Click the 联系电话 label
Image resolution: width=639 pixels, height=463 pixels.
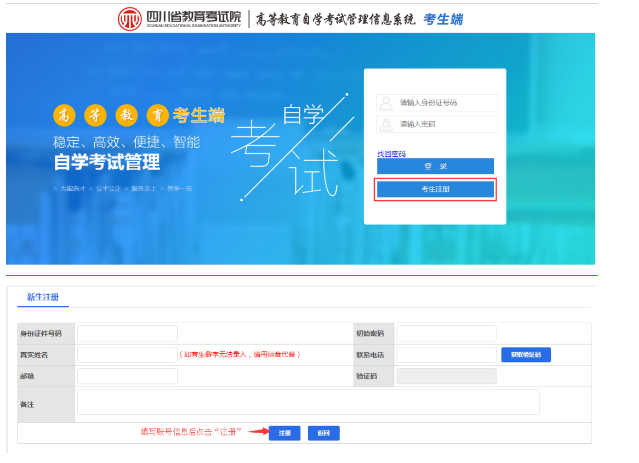click(370, 355)
